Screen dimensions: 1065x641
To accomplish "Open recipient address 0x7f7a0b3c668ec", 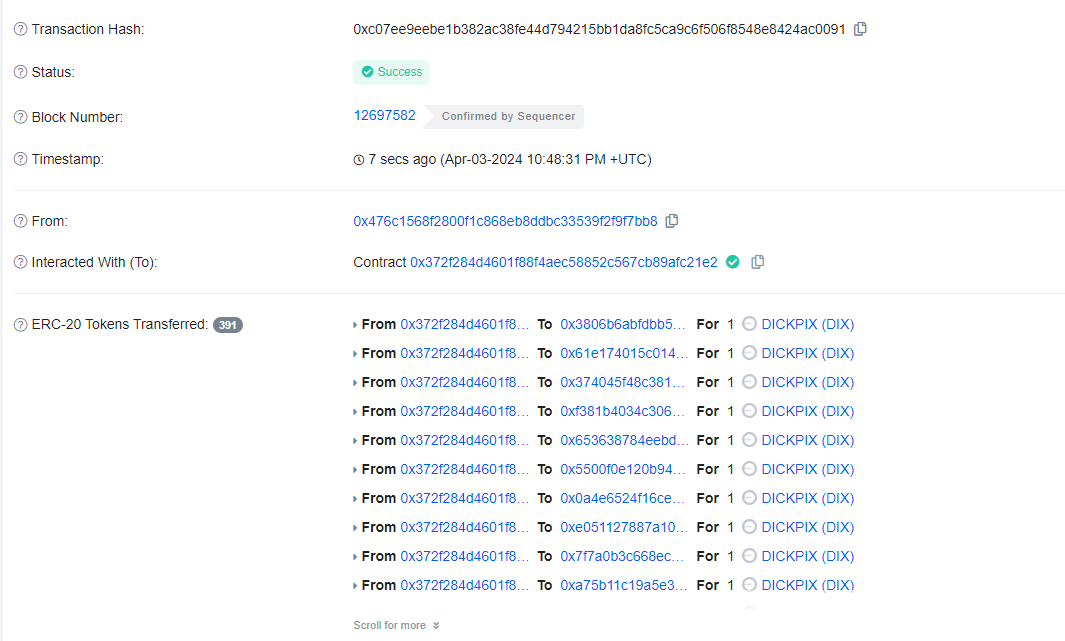I will click(624, 556).
